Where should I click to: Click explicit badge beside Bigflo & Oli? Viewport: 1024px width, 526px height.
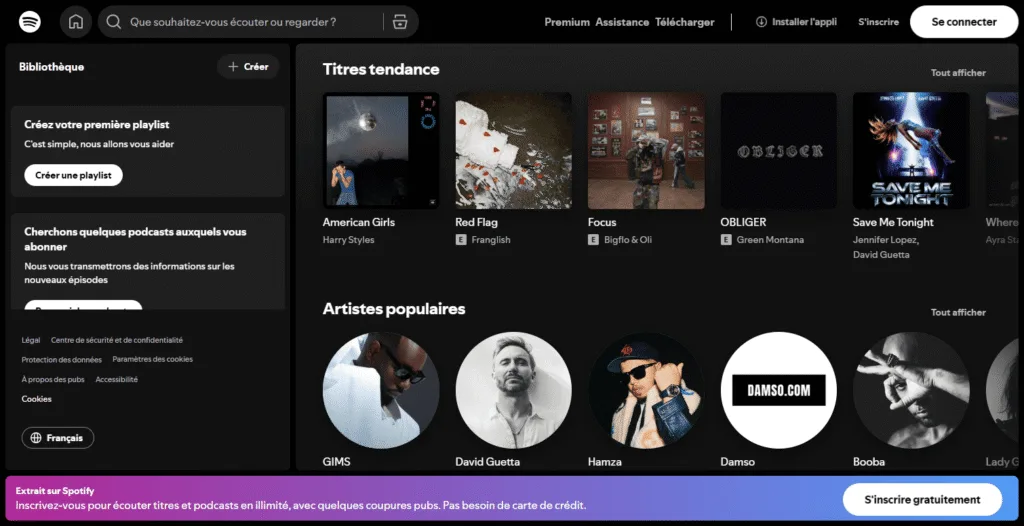(593, 240)
